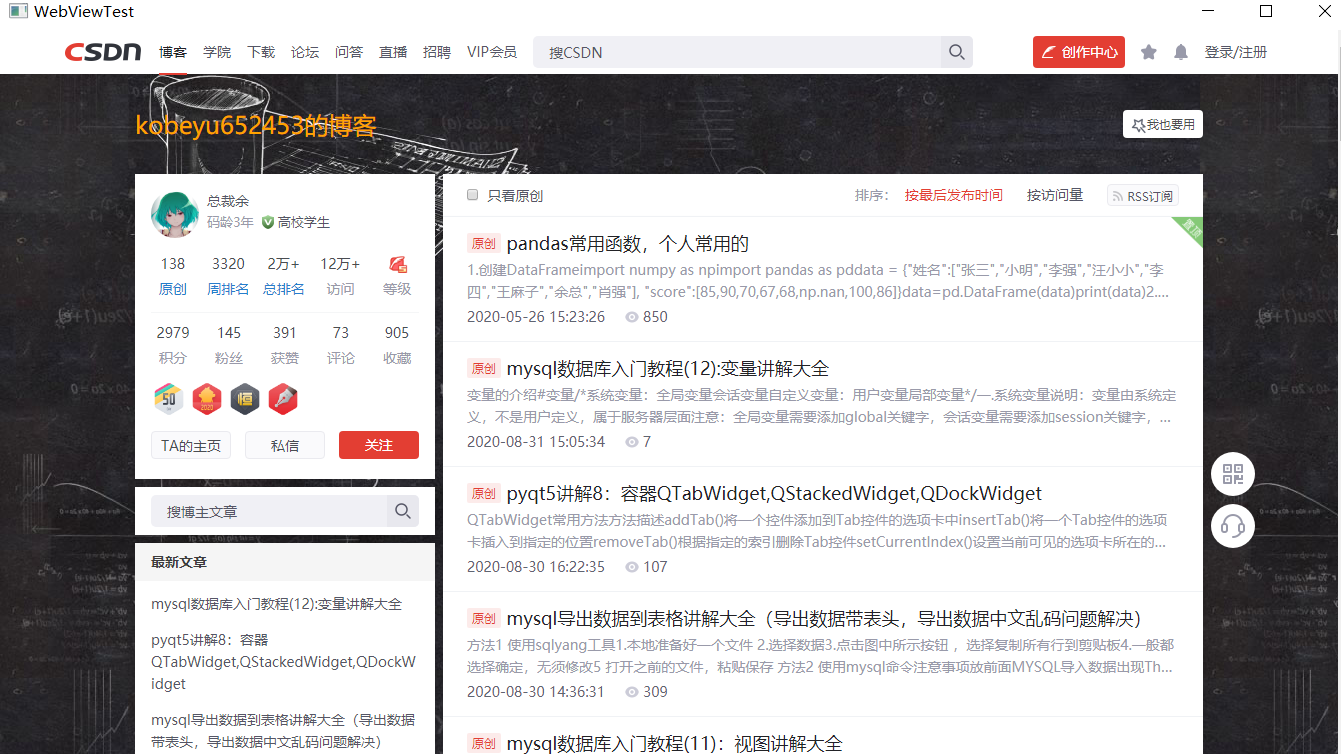Click the 我也要用 button
This screenshot has width=1341, height=754.
[x=1162, y=123]
